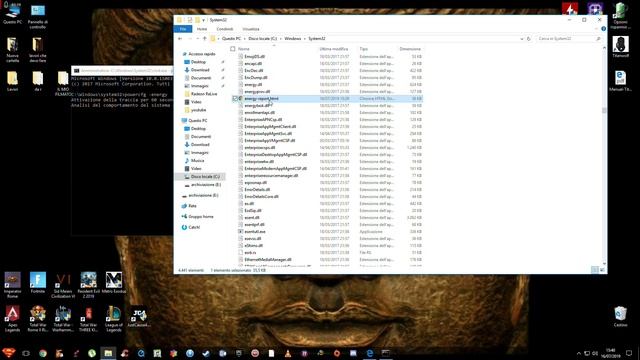Screen dimensions: 640x360
Task: Open the Visualizza ribbon tab
Action: (x=251, y=29)
